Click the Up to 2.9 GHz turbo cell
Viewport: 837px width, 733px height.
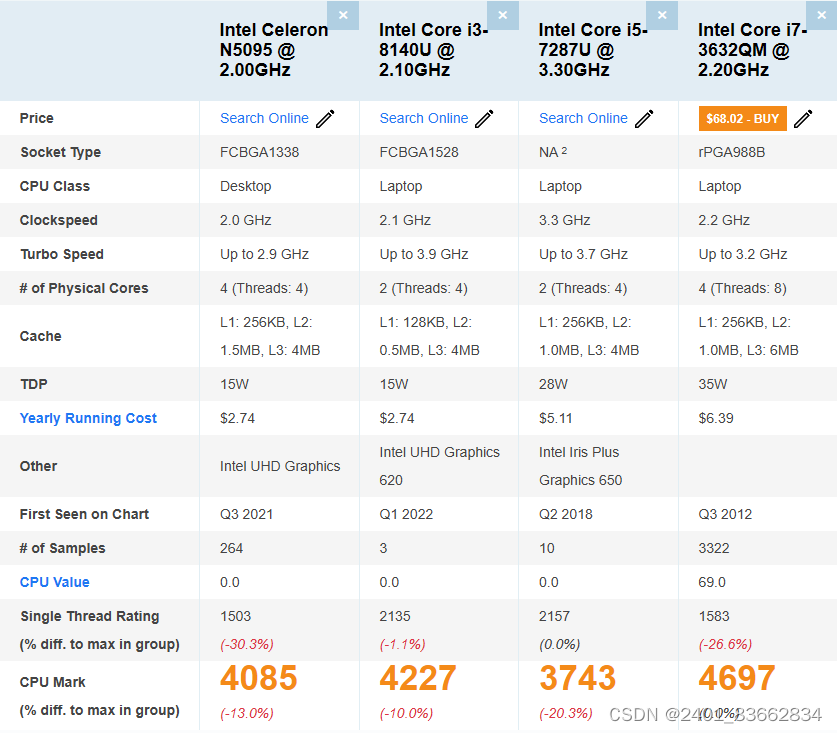coord(264,254)
